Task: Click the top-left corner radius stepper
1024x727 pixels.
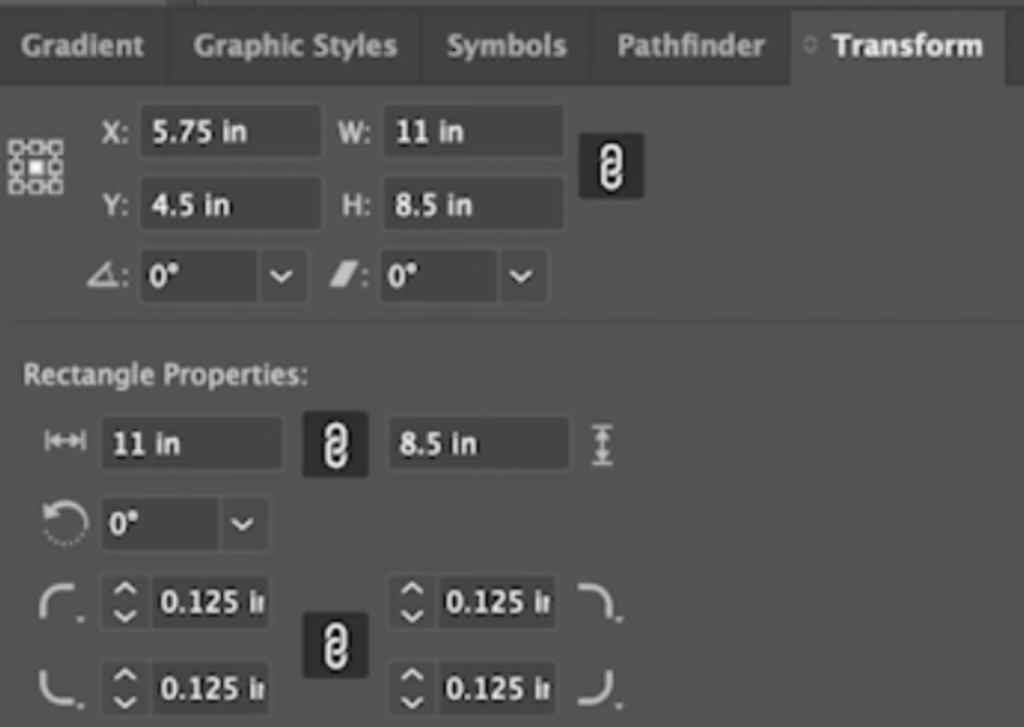Action: pos(125,602)
